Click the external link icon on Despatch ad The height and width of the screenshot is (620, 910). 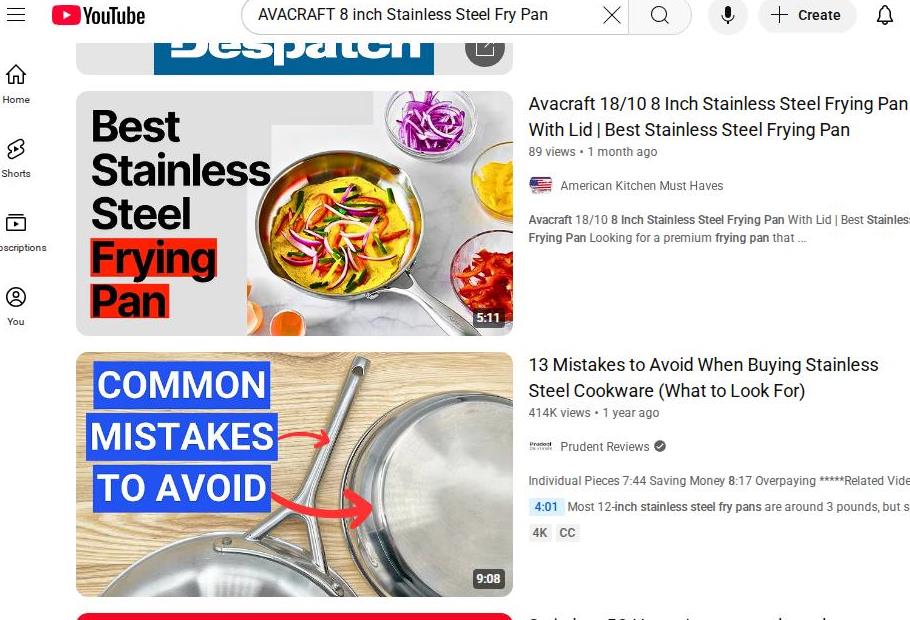pos(485,51)
